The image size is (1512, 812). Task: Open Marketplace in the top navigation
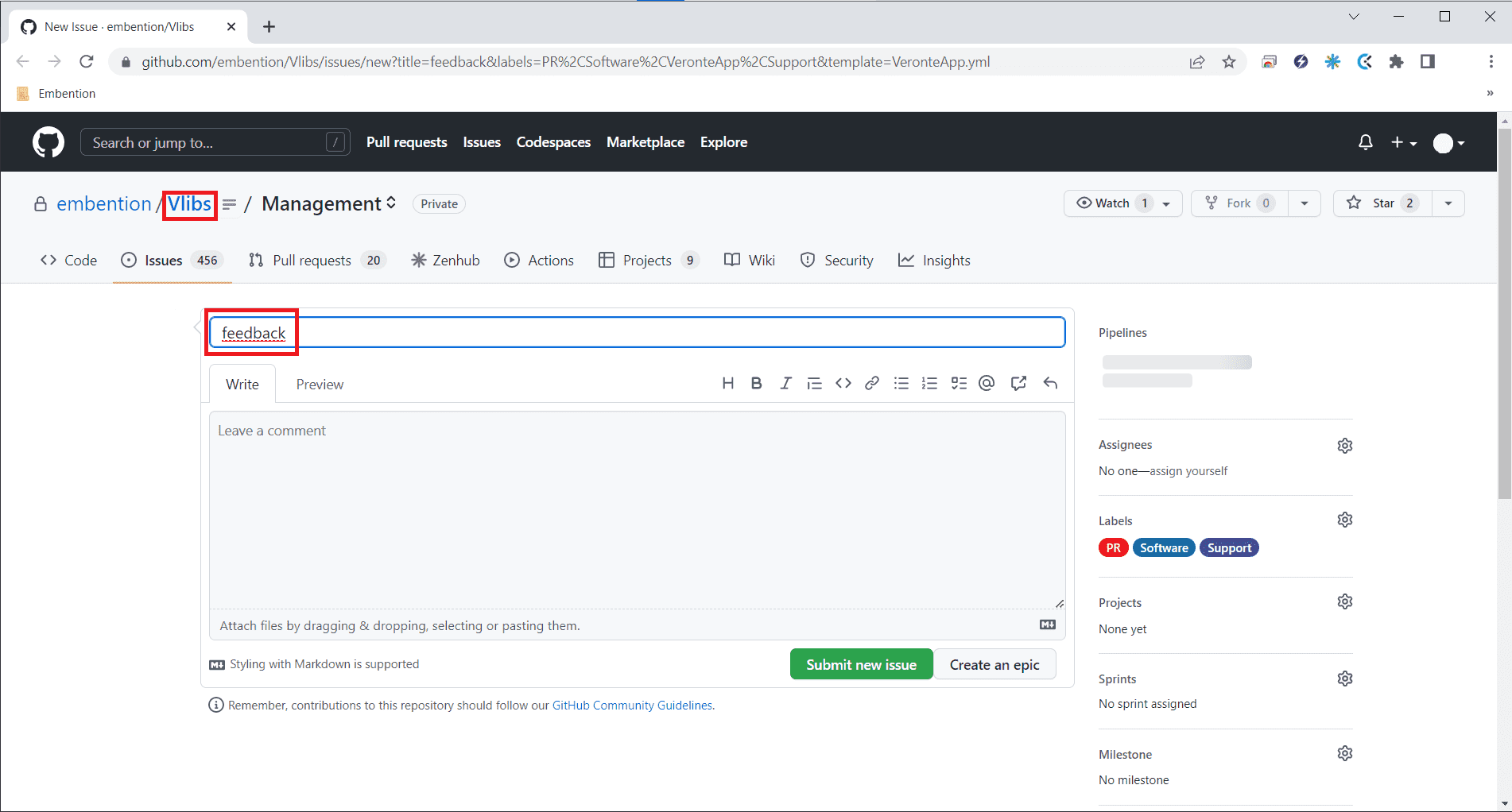(x=646, y=142)
